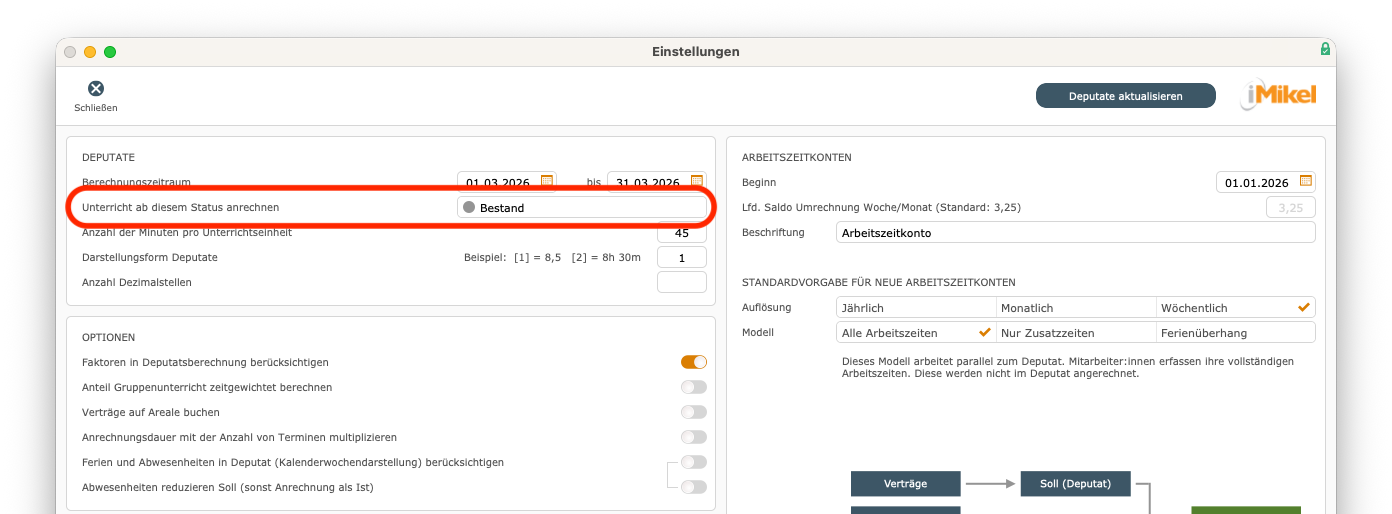Click the lock icon in title bar
Screen dimensions: 1392x514
(1325, 48)
